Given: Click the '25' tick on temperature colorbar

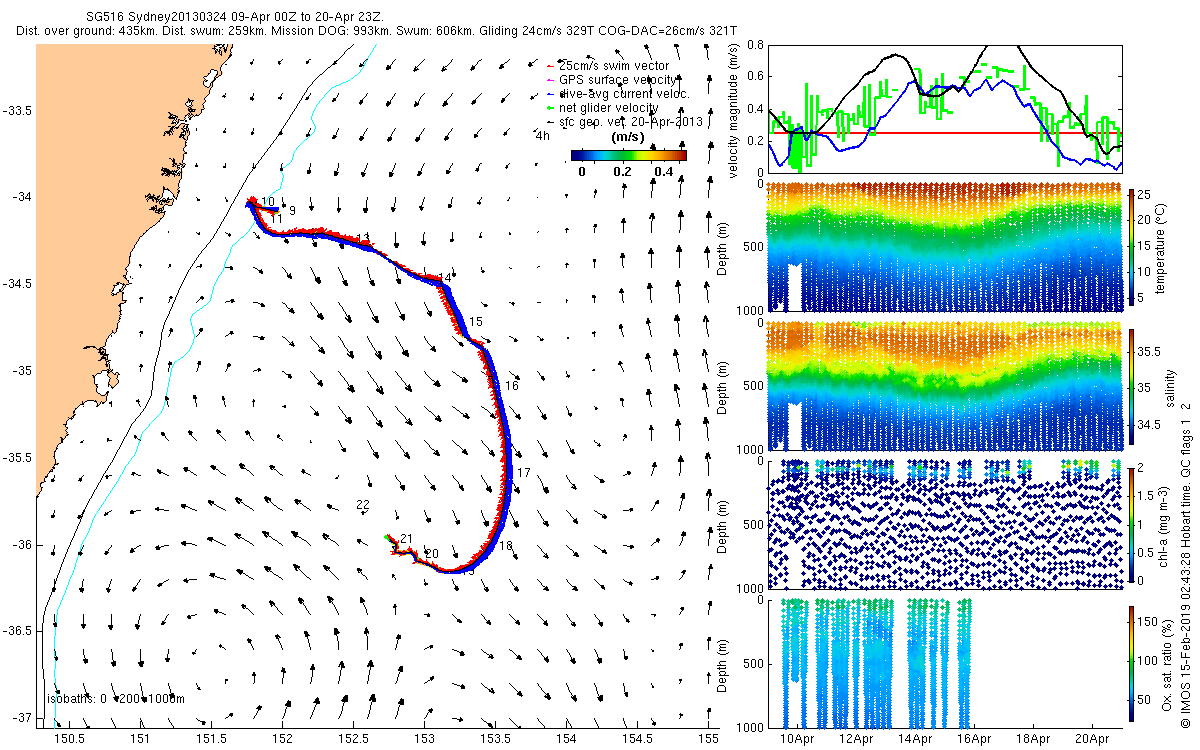Looking at the screenshot, I should click(x=1146, y=193).
